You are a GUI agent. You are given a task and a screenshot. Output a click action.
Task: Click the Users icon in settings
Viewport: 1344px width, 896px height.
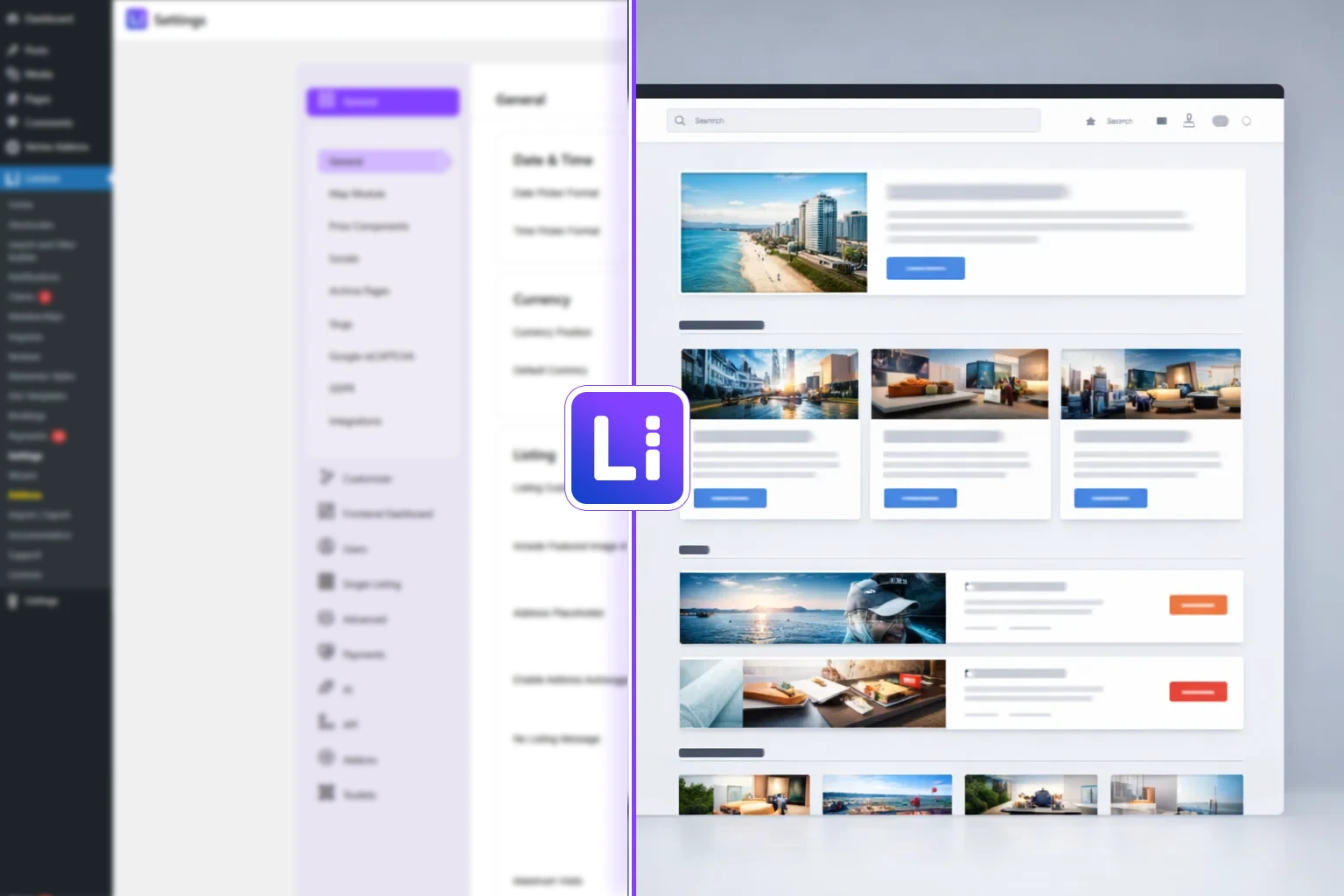click(326, 547)
